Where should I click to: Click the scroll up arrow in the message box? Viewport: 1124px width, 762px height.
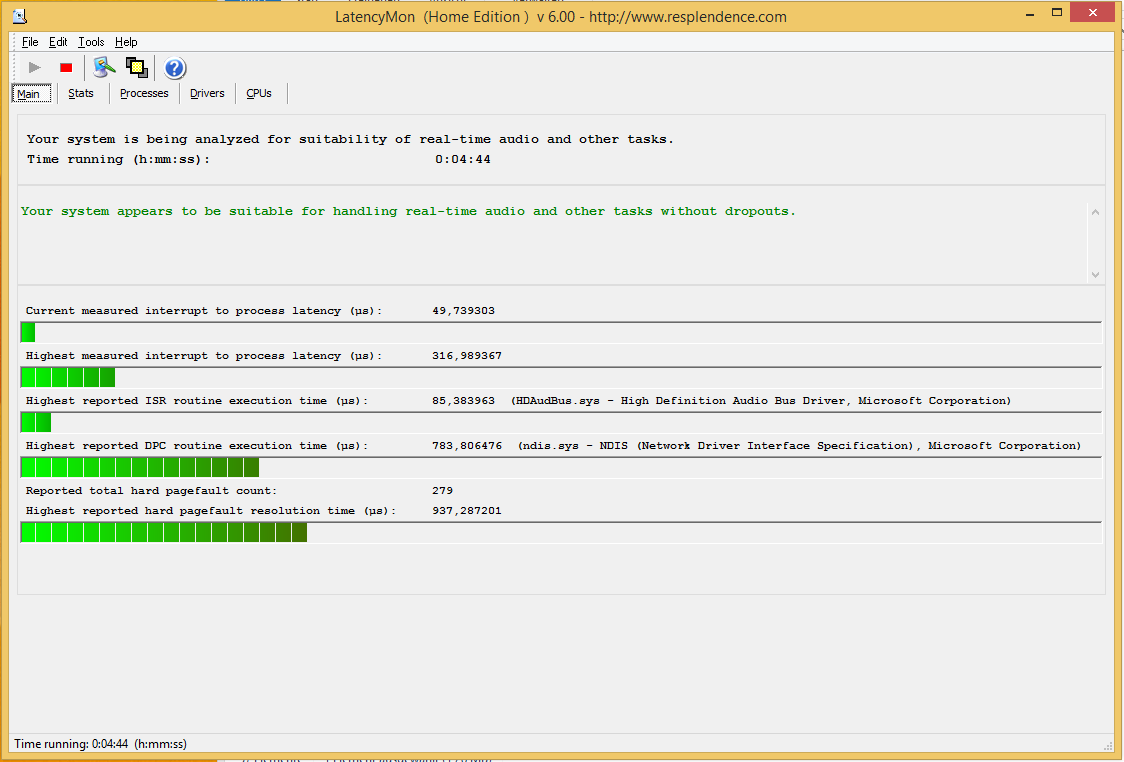(x=1095, y=212)
